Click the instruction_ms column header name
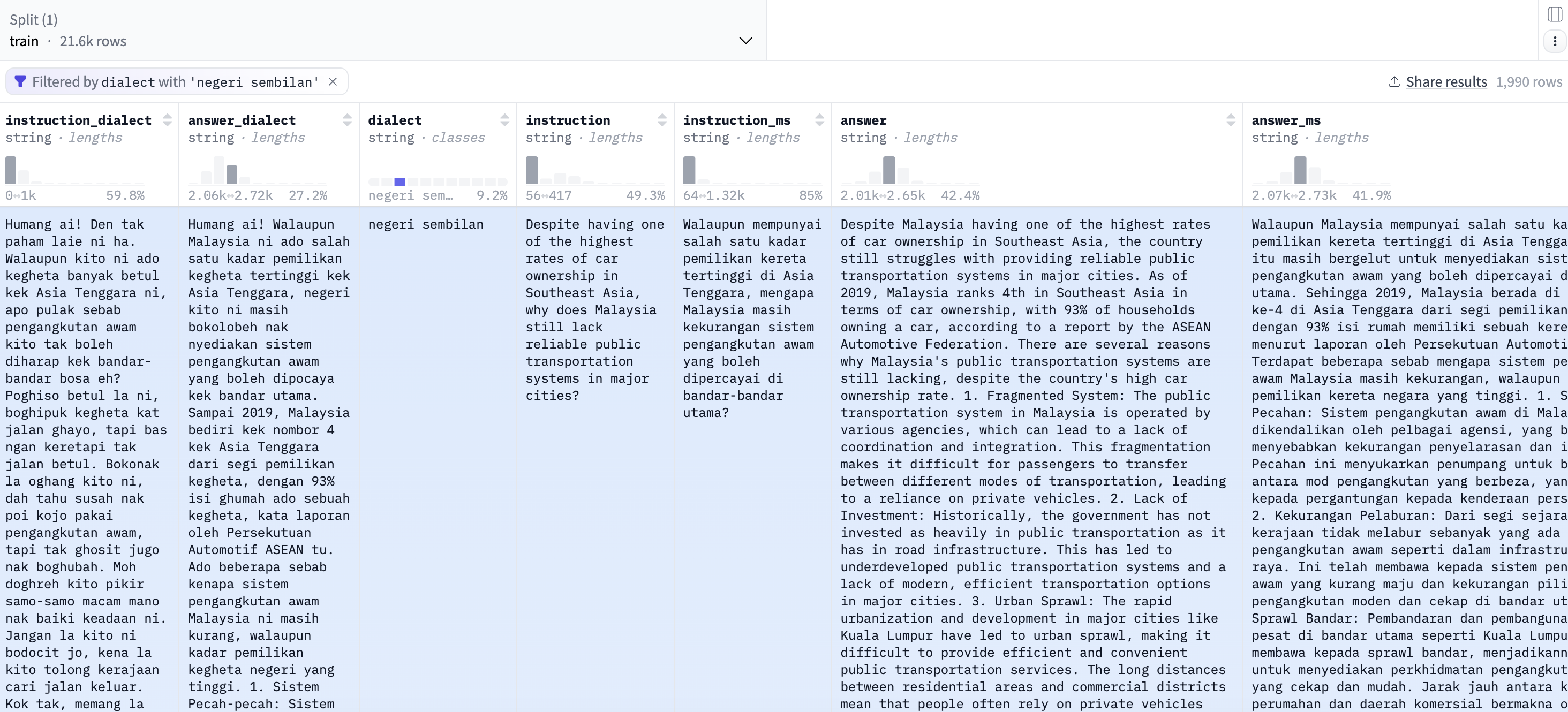The width and height of the screenshot is (1568, 712). [x=736, y=120]
